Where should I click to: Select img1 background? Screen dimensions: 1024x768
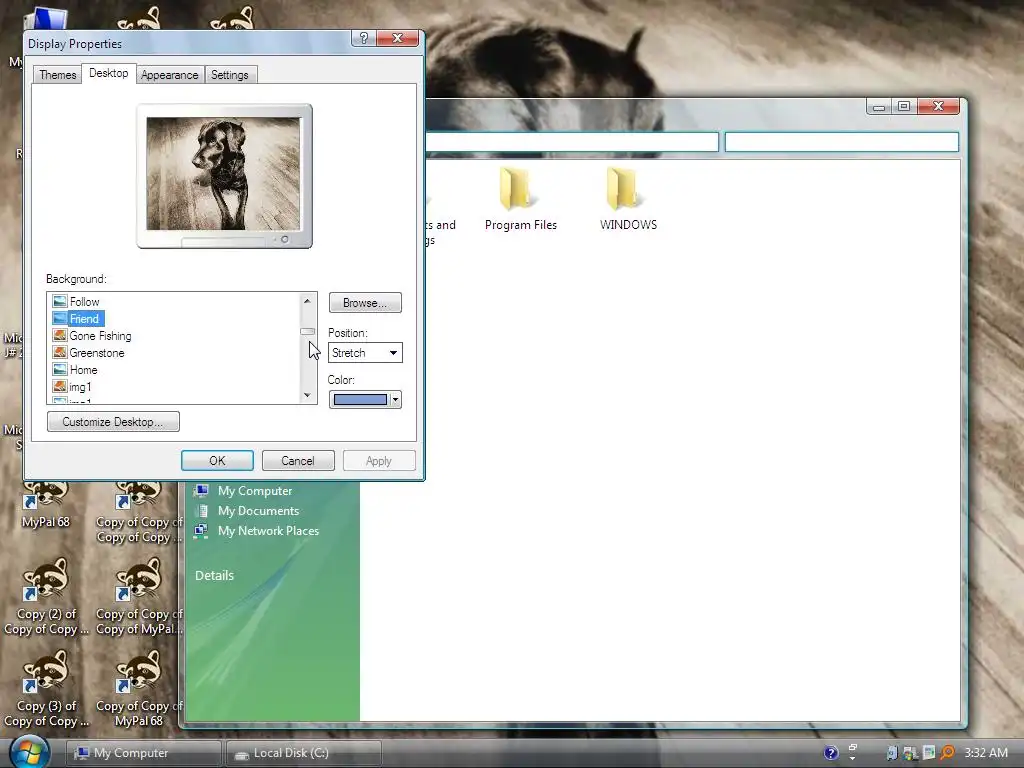[80, 387]
